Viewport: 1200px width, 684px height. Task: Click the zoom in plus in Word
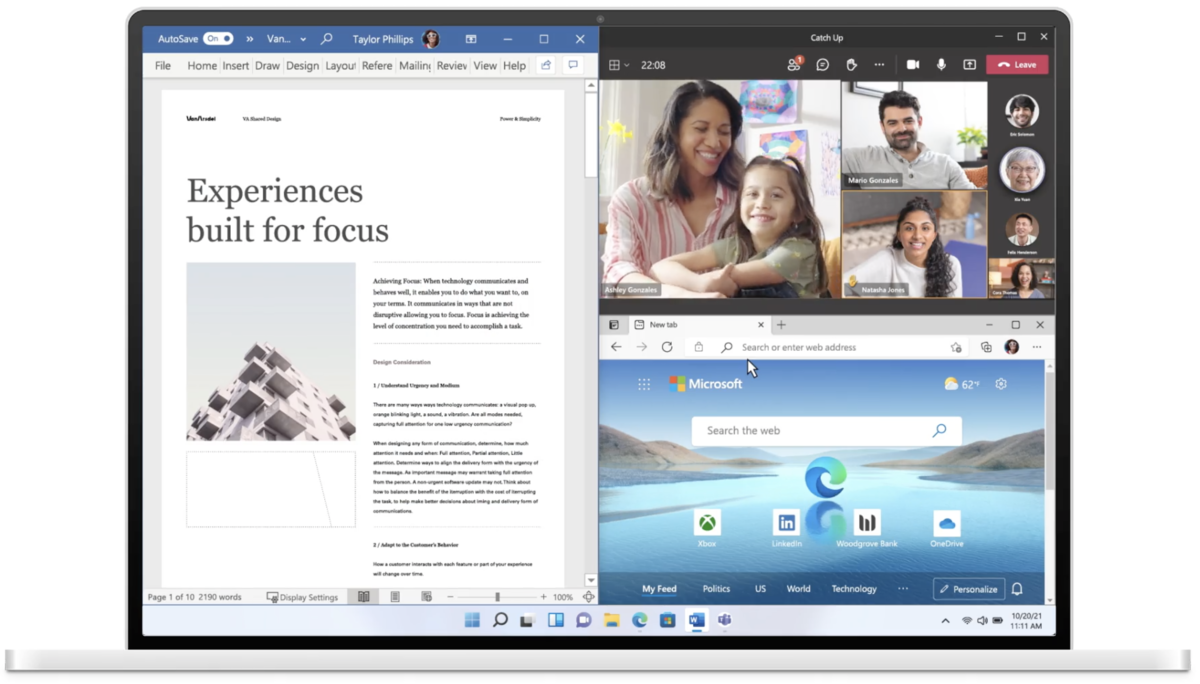[543, 597]
